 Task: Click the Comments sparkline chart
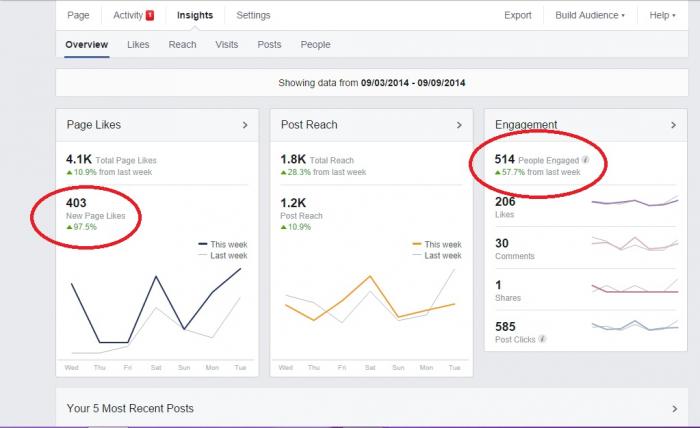[635, 244]
